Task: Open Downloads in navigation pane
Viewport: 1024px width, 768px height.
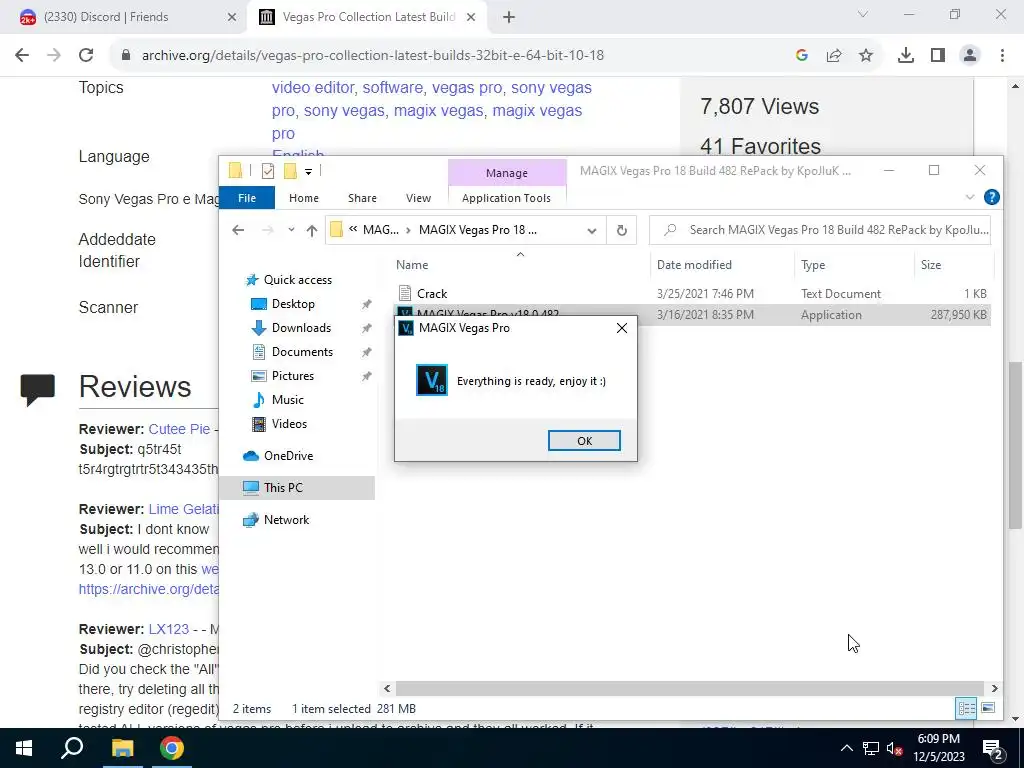Action: 301,328
